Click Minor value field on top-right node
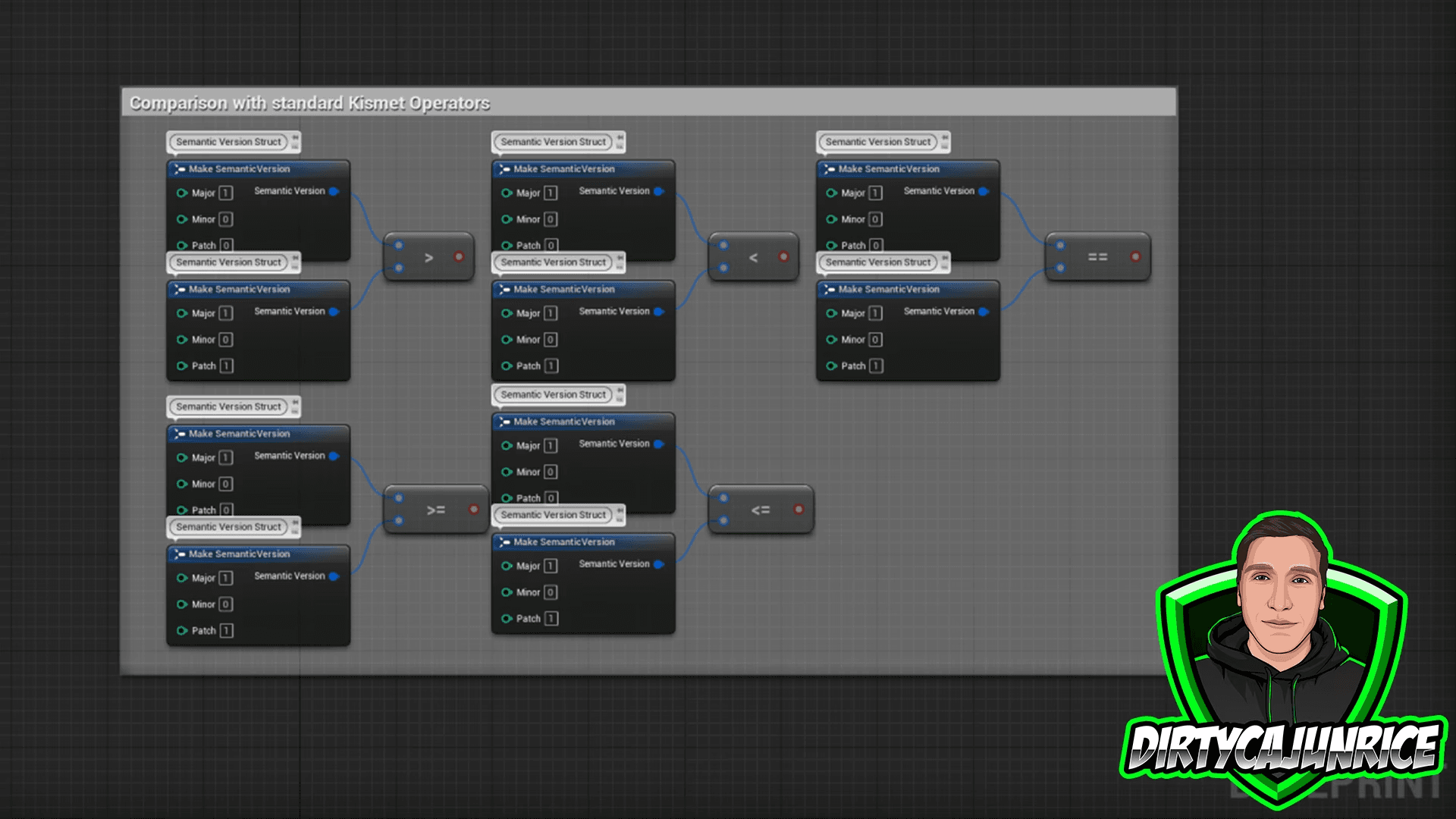This screenshot has width=1456, height=819. tap(875, 219)
